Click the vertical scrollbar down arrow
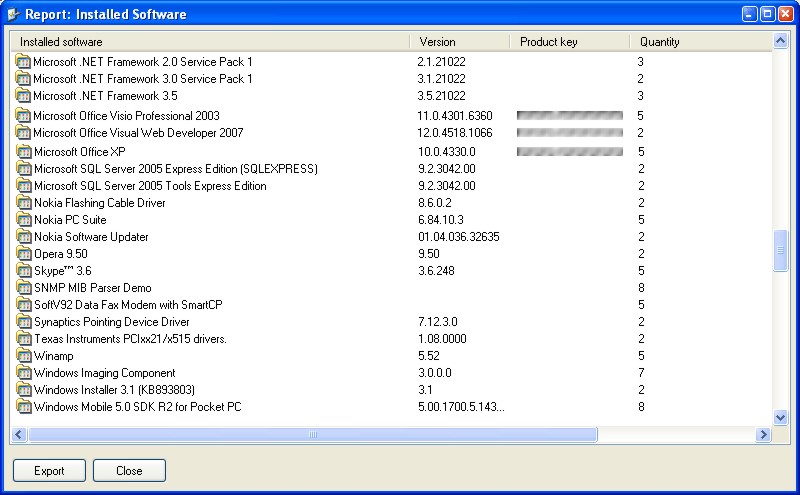 point(780,417)
